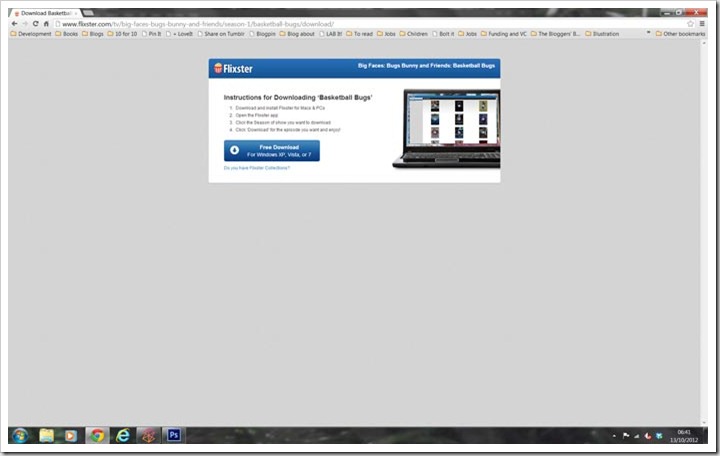Open the Books bookmarks folder

coord(67,34)
